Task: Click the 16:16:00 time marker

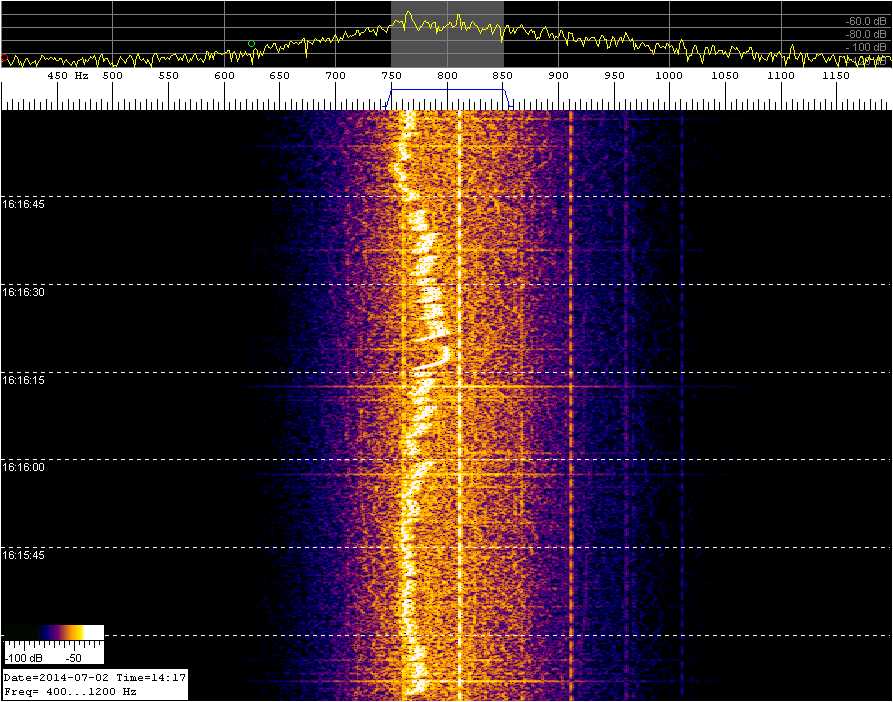Action: [x=22, y=467]
